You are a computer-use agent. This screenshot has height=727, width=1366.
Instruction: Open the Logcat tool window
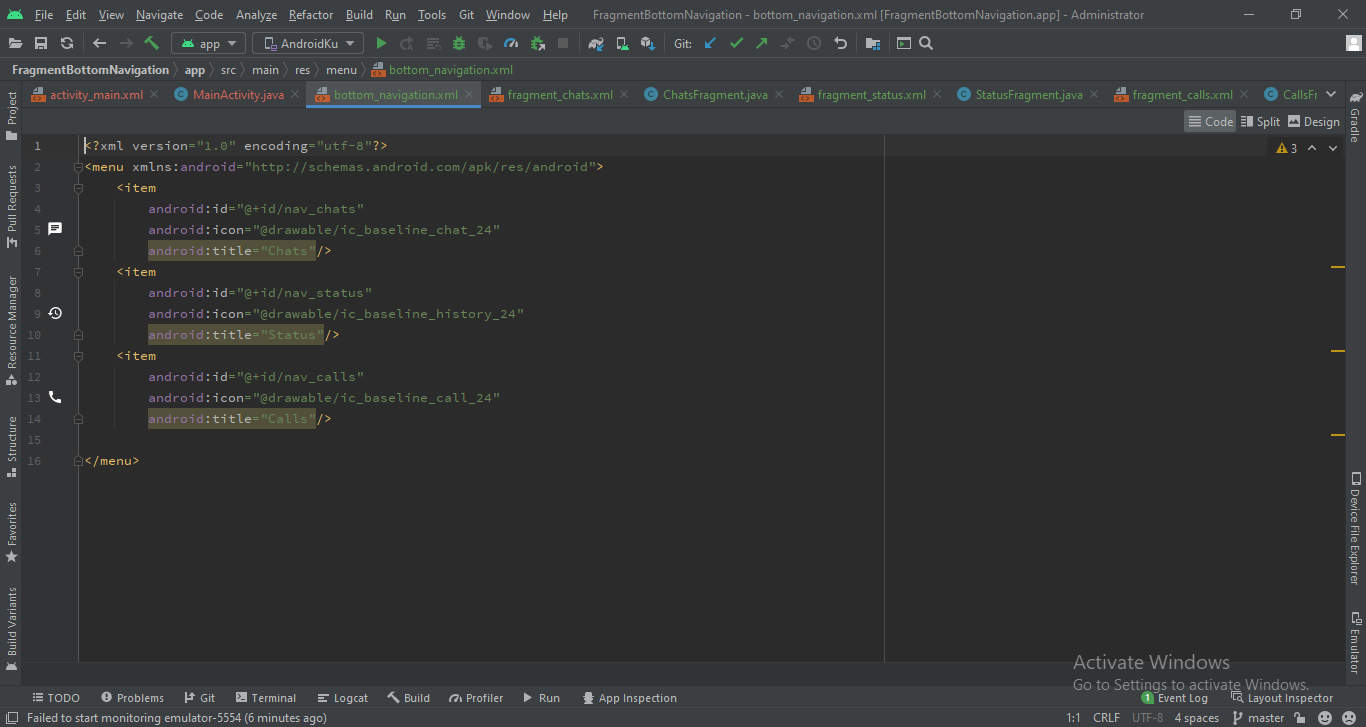[343, 698]
